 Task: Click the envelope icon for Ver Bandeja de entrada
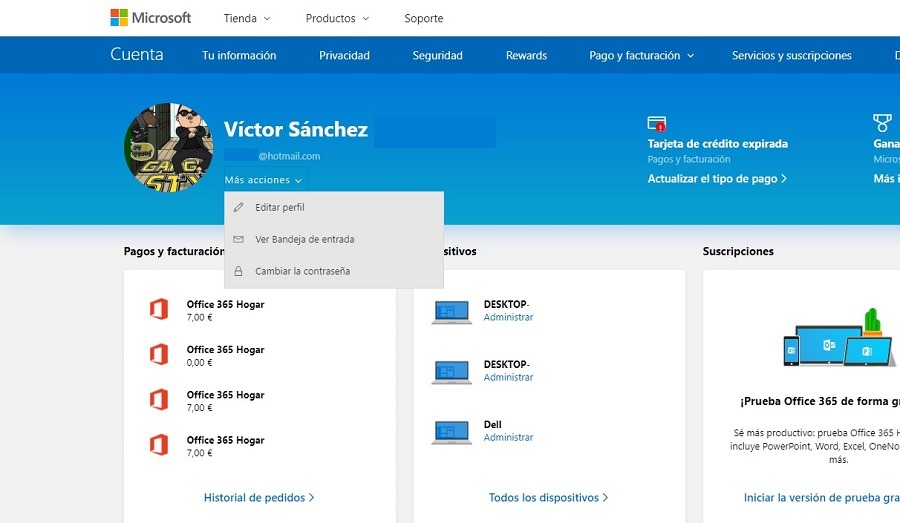(x=238, y=240)
